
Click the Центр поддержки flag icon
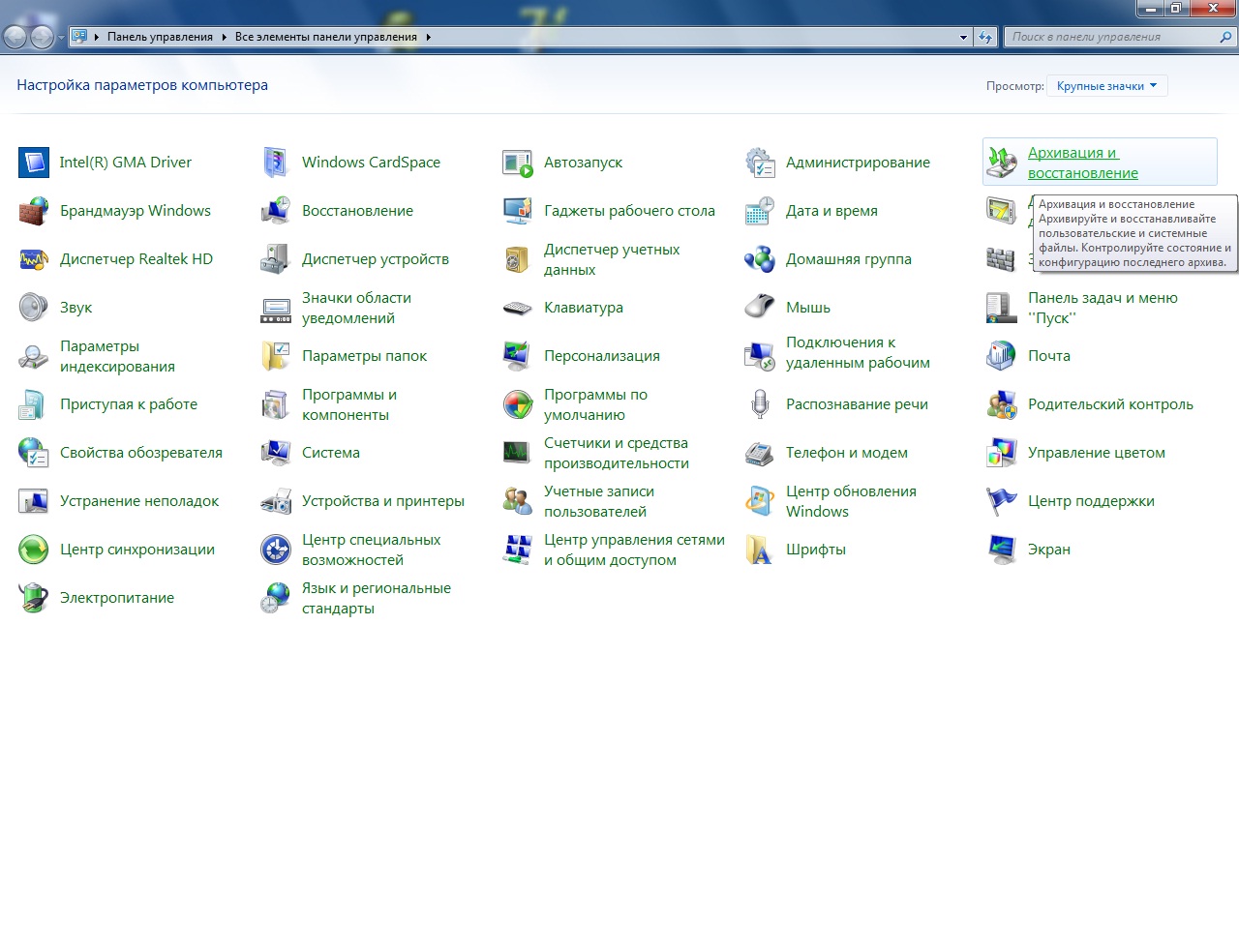click(x=1002, y=501)
